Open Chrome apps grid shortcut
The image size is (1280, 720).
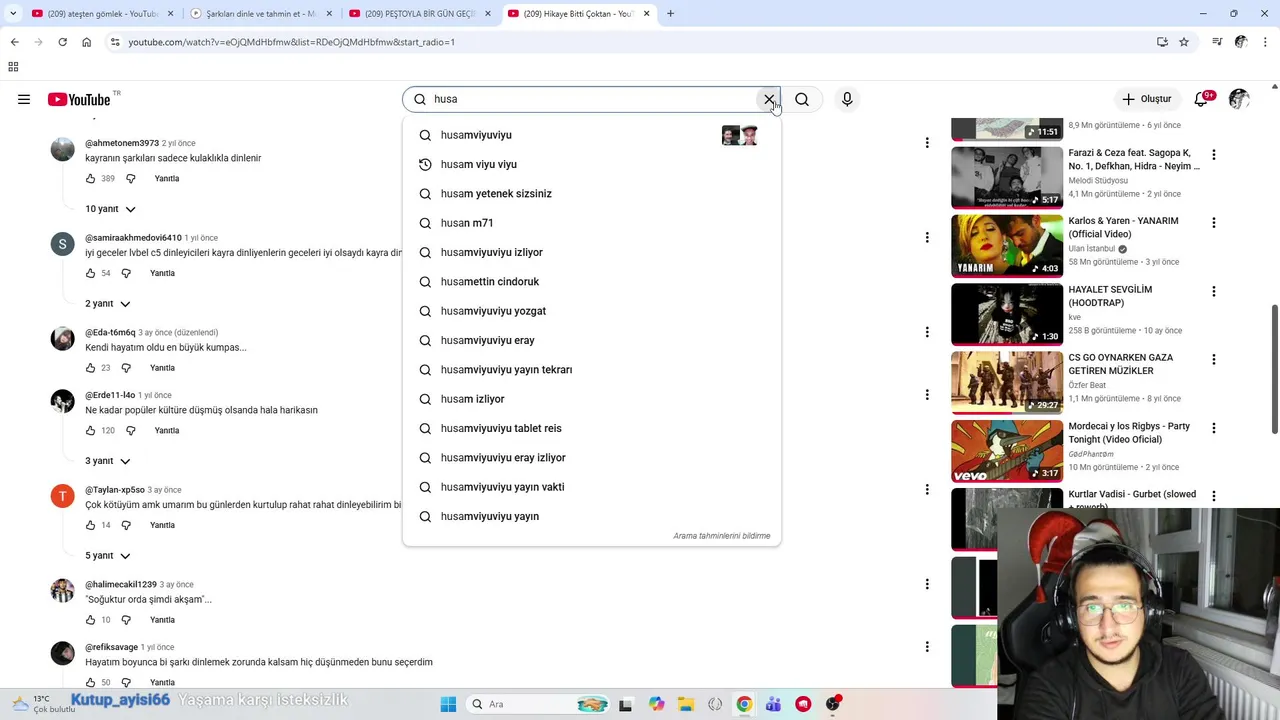pos(13,67)
